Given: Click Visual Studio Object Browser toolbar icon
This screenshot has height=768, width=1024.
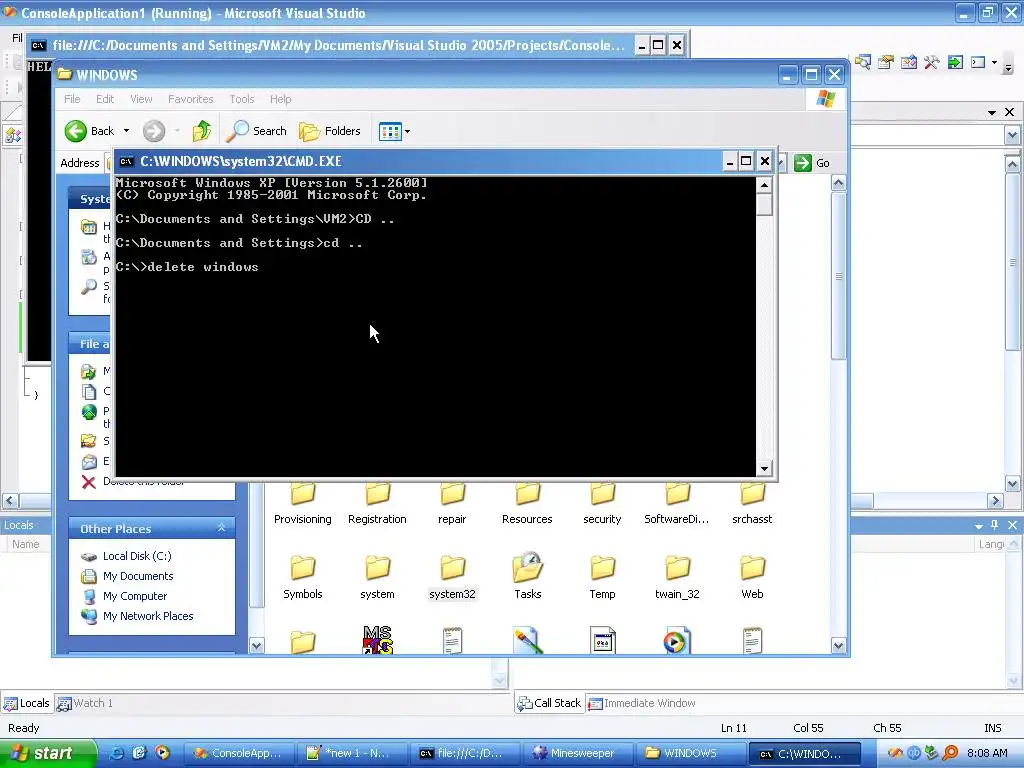Looking at the screenshot, I should click(908, 62).
